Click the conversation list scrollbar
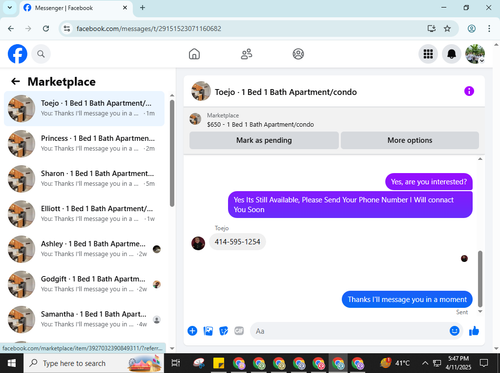 tap(172, 153)
